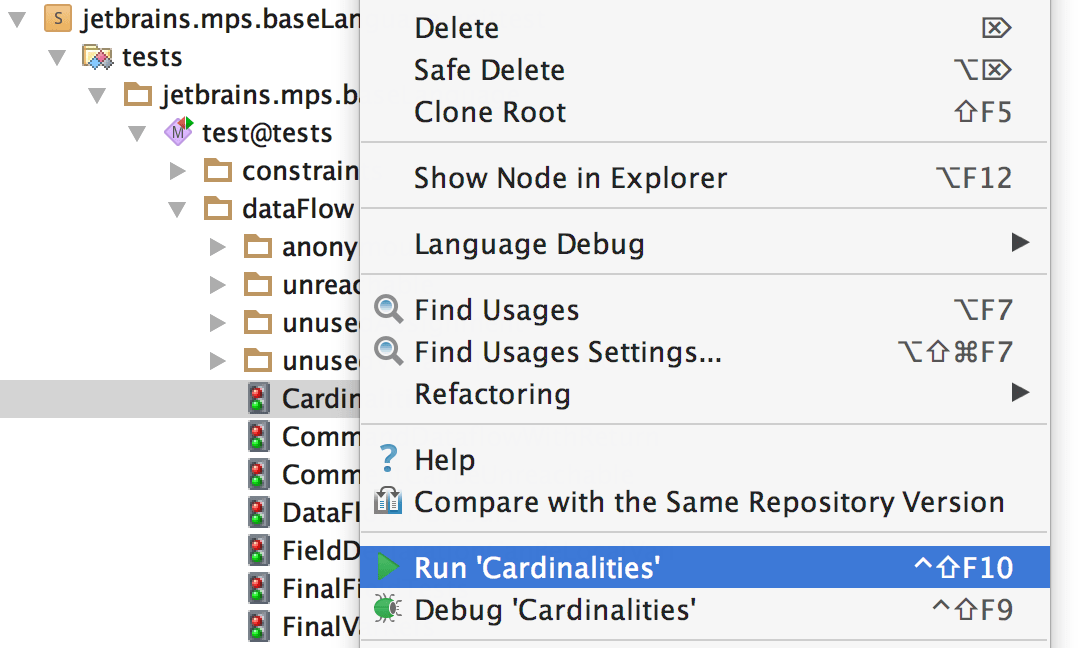Click the Compare with Repository icon
This screenshot has height=648, width=1078.
388,501
